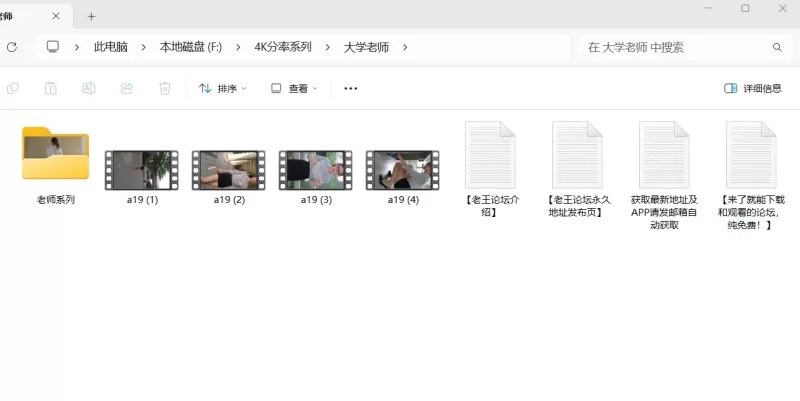Toggle the 详细信息 details pane
The image size is (800, 401).
[753, 88]
